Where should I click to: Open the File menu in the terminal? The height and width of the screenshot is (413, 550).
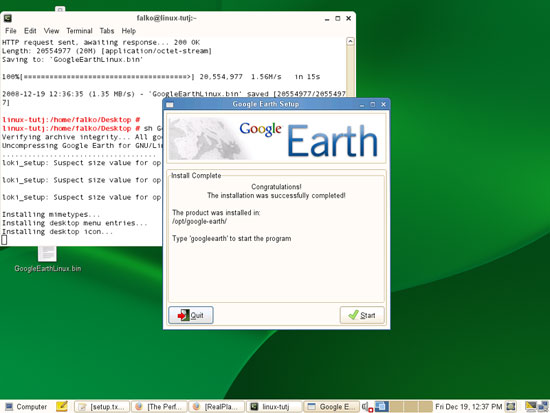click(x=11, y=31)
